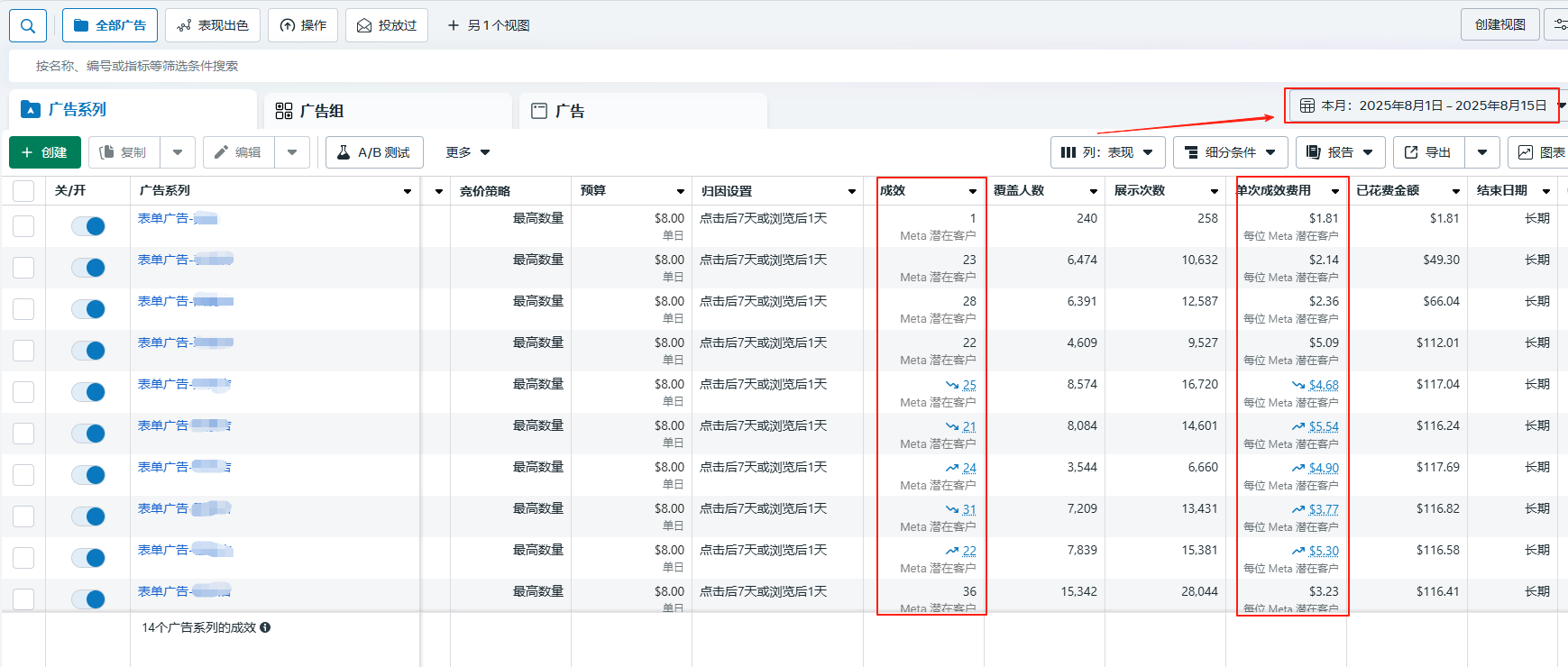Screen dimensions: 1568x667
Task: Select the 广告系列 tab
Action: [x=133, y=110]
